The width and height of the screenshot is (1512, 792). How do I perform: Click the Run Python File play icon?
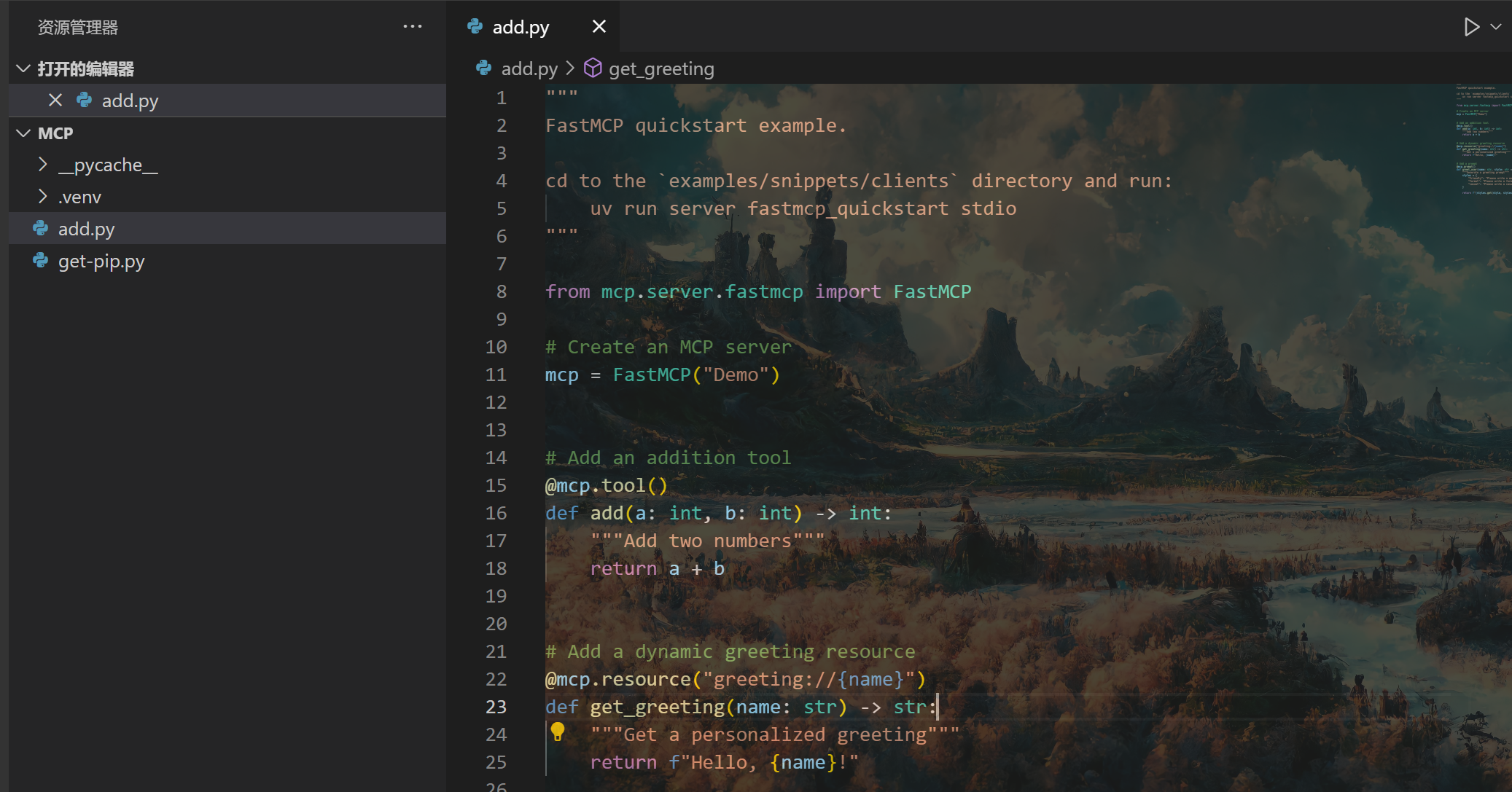tap(1471, 27)
